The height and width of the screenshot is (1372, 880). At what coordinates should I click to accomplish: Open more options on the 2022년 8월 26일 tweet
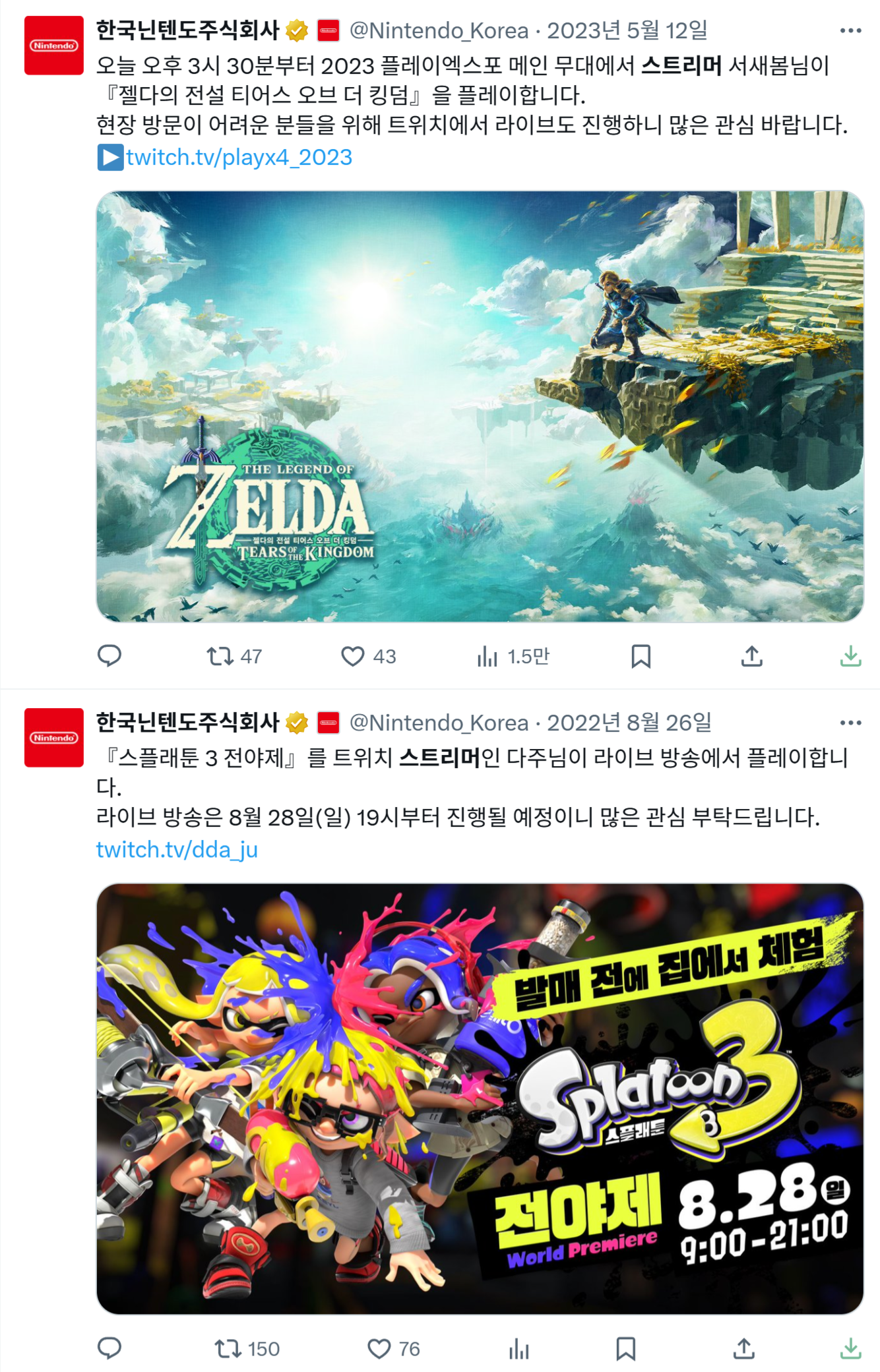point(851,723)
